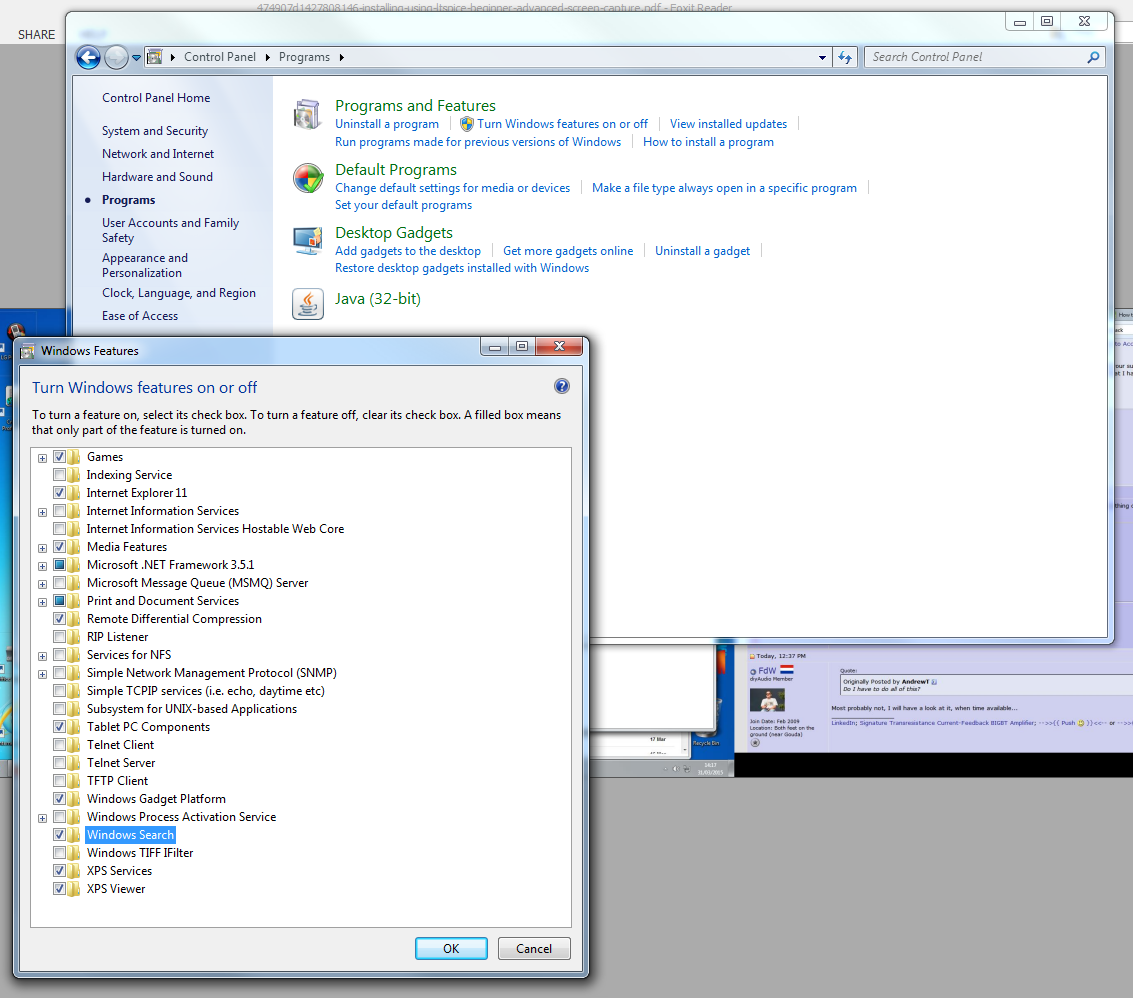Toggle the Microsoft .NET Framework 3.5.1 checkbox
1133x998 pixels.
click(x=59, y=565)
